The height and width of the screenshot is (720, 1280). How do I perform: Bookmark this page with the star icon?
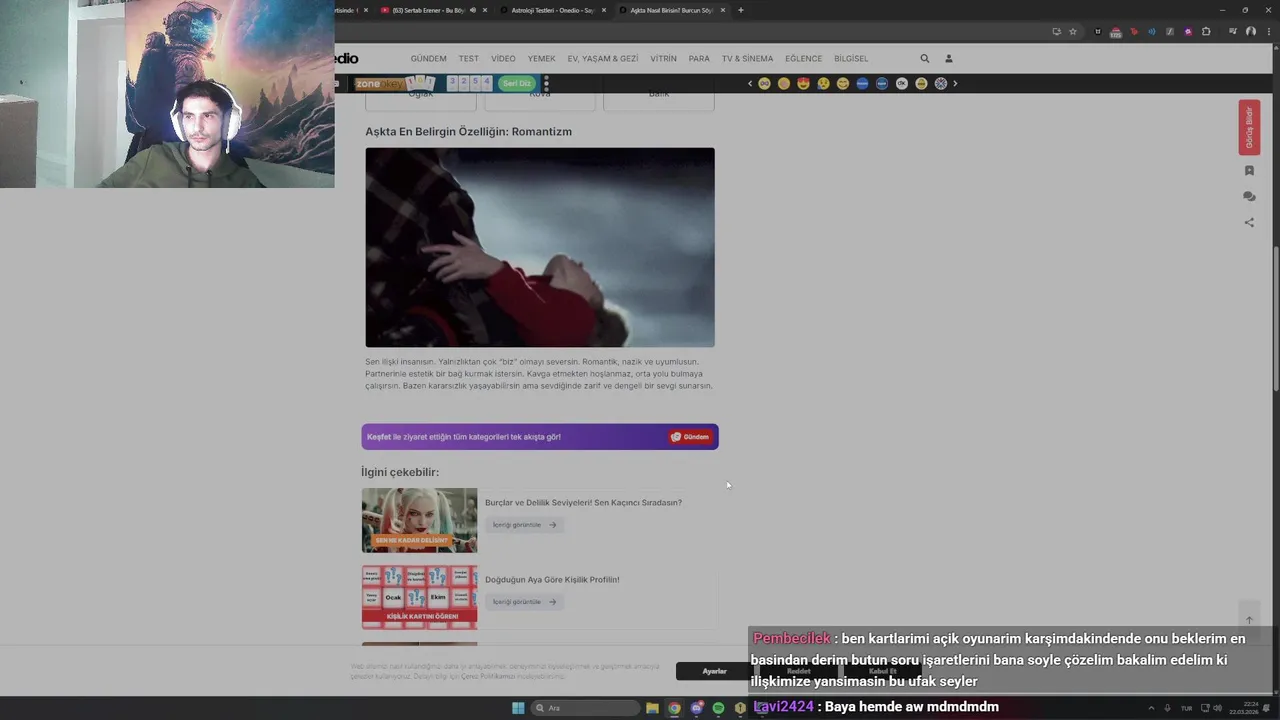click(1073, 31)
